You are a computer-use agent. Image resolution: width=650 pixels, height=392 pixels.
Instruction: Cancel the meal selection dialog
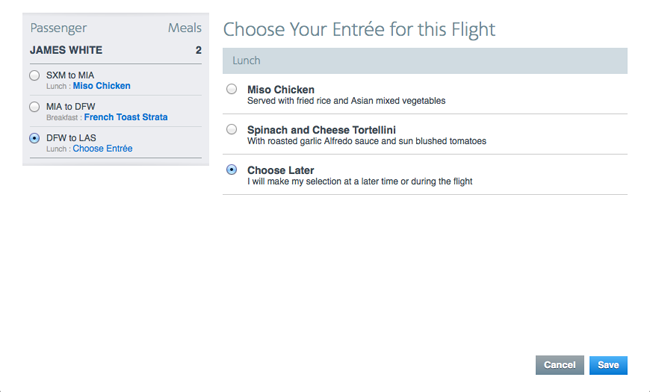click(560, 365)
